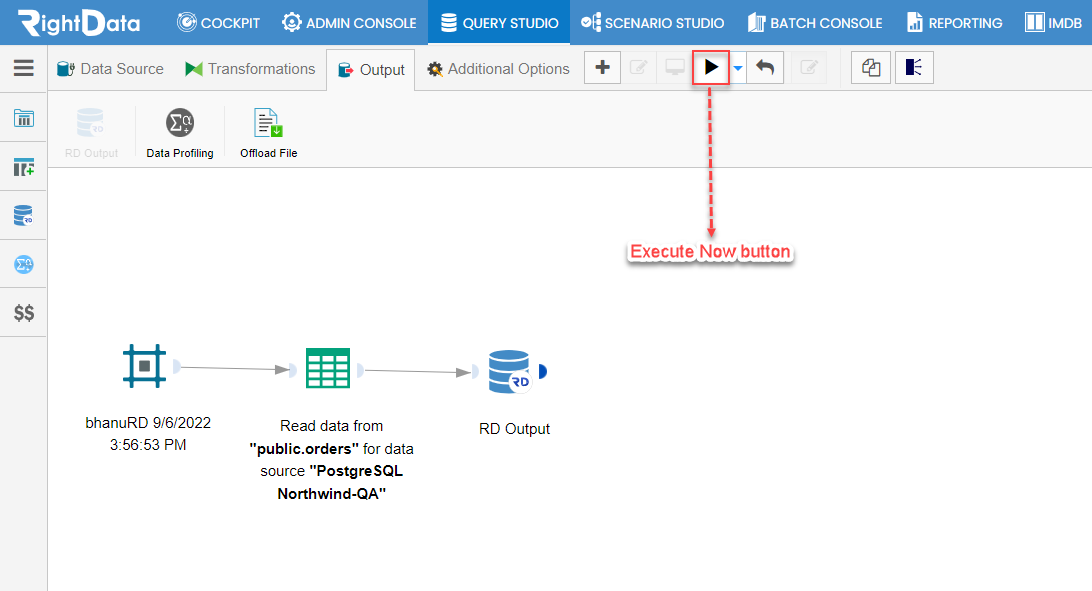Open Scenario Studio
The image size is (1092, 591).
pyautogui.click(x=653, y=23)
